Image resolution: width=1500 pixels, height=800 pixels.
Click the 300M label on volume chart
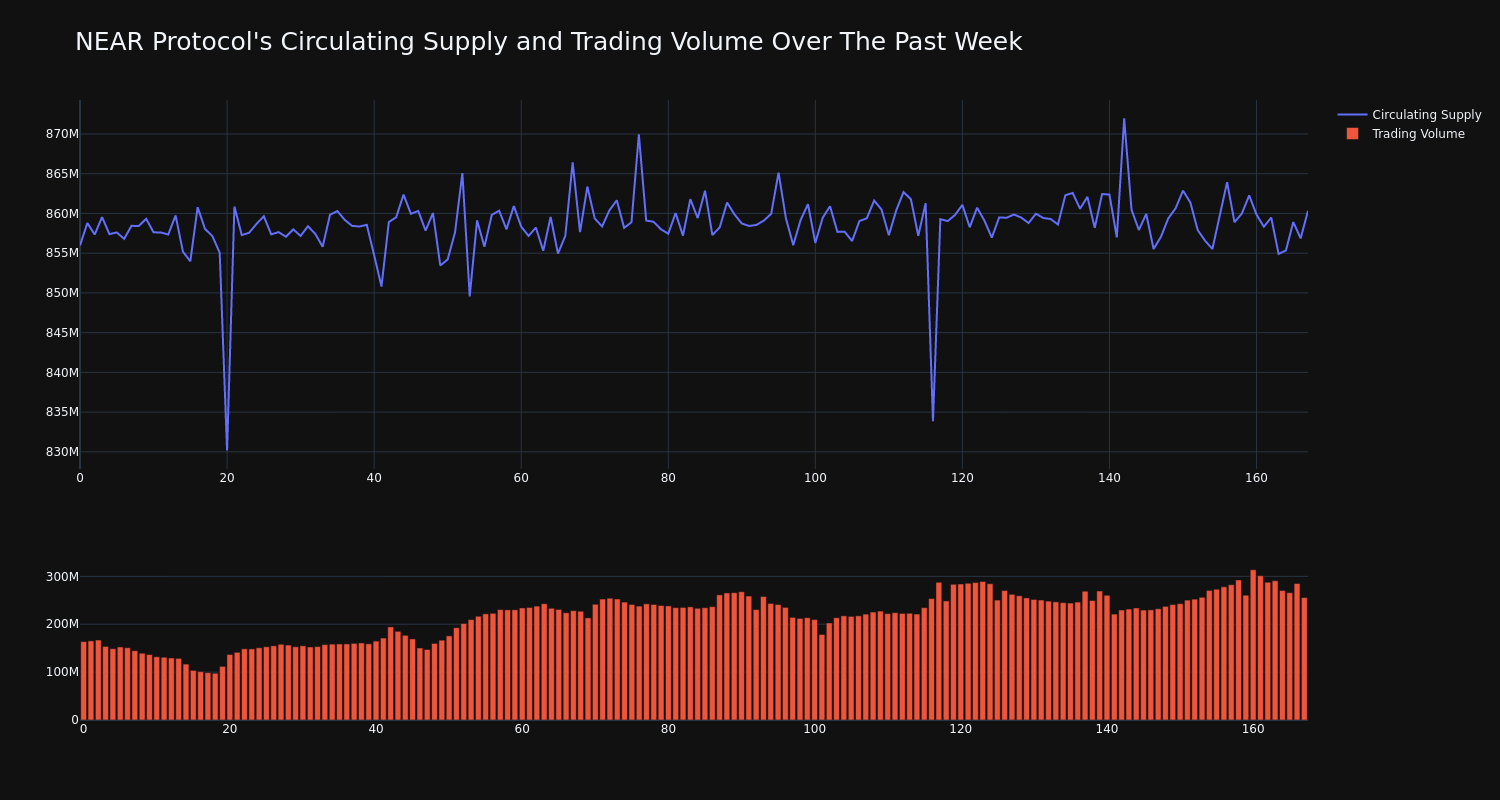pos(62,577)
